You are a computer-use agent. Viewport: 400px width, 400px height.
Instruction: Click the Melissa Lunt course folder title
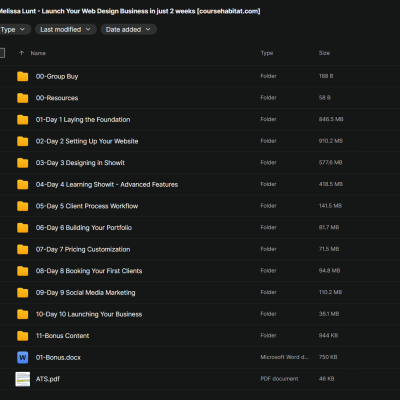[130, 11]
